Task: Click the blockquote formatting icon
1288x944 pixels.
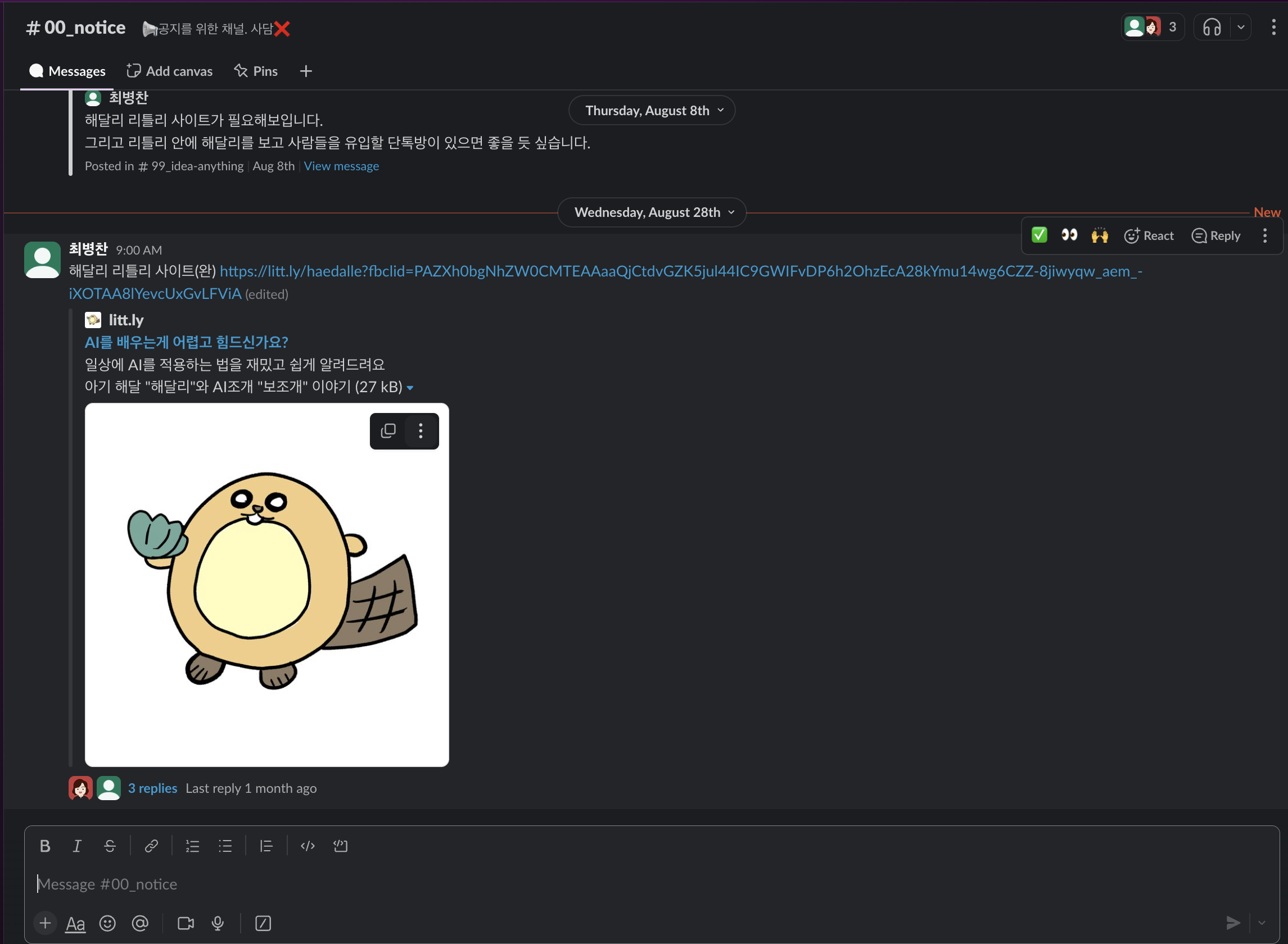Action: [264, 846]
